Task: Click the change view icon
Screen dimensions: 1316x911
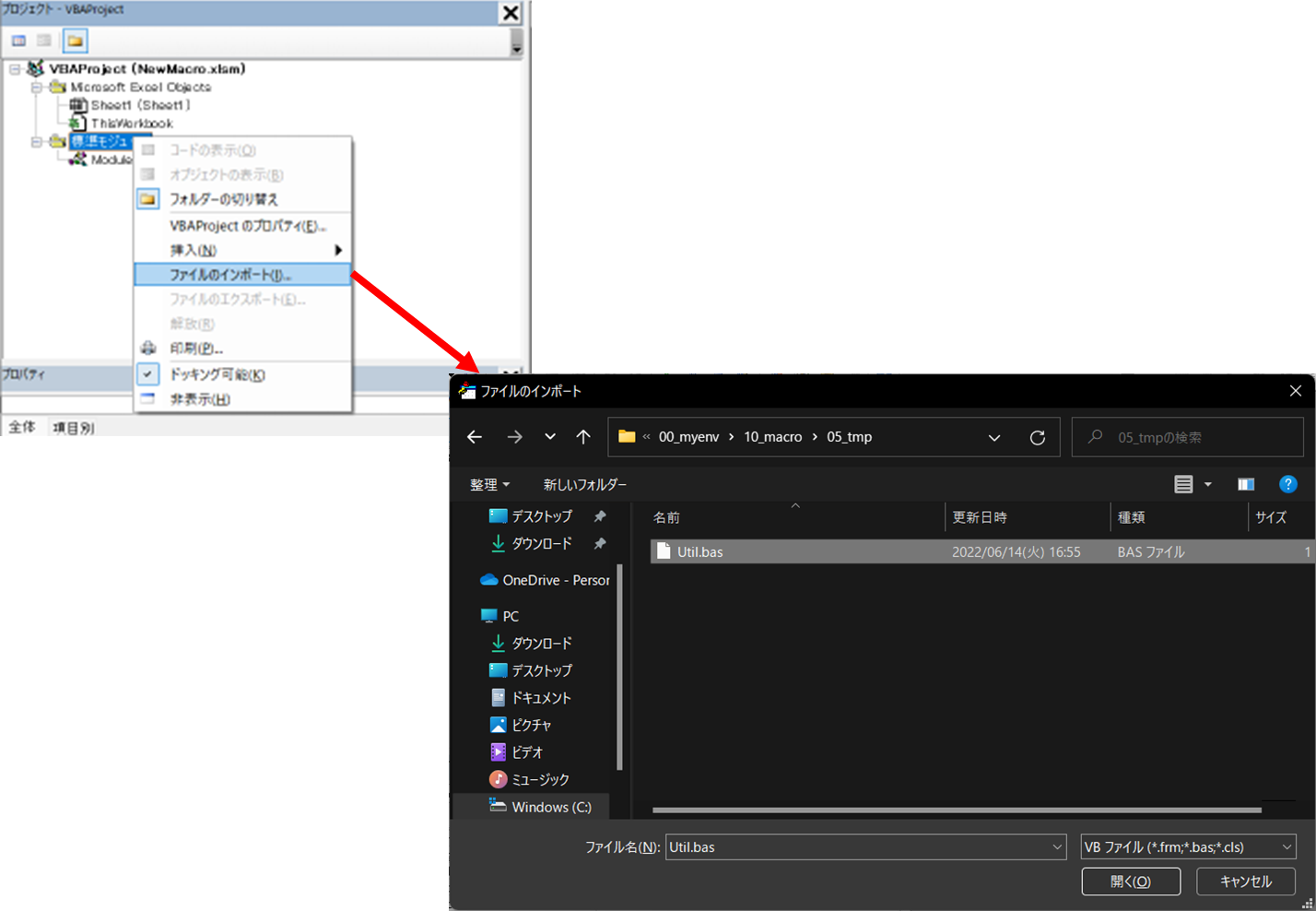Action: tap(1183, 484)
